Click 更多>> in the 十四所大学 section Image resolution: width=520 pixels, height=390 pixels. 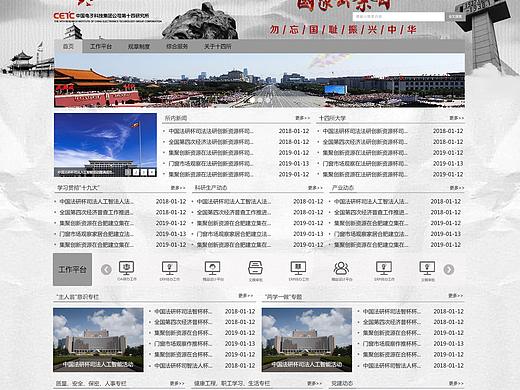pyautogui.click(x=456, y=118)
